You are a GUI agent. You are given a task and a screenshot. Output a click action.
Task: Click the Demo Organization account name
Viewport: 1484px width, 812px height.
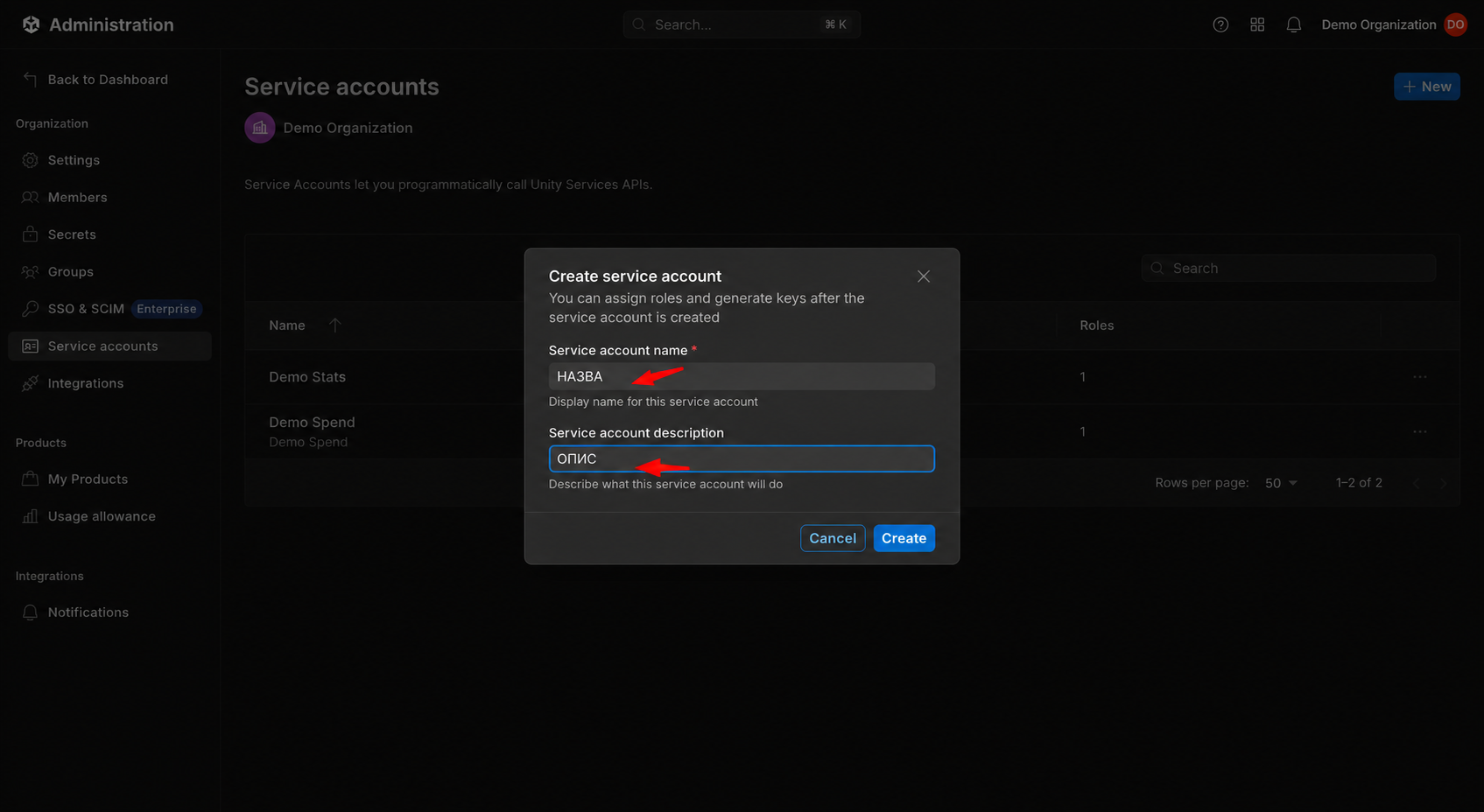pos(1379,24)
